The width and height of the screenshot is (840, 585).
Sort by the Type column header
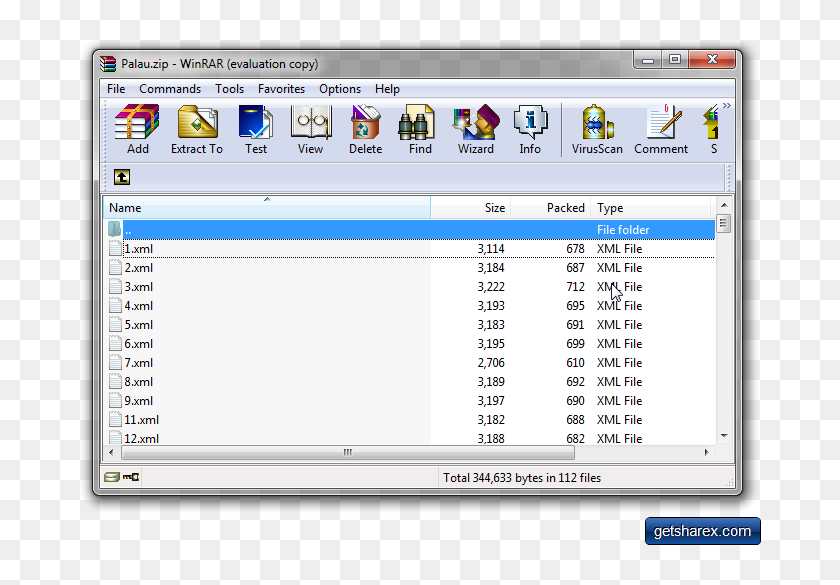click(x=650, y=208)
